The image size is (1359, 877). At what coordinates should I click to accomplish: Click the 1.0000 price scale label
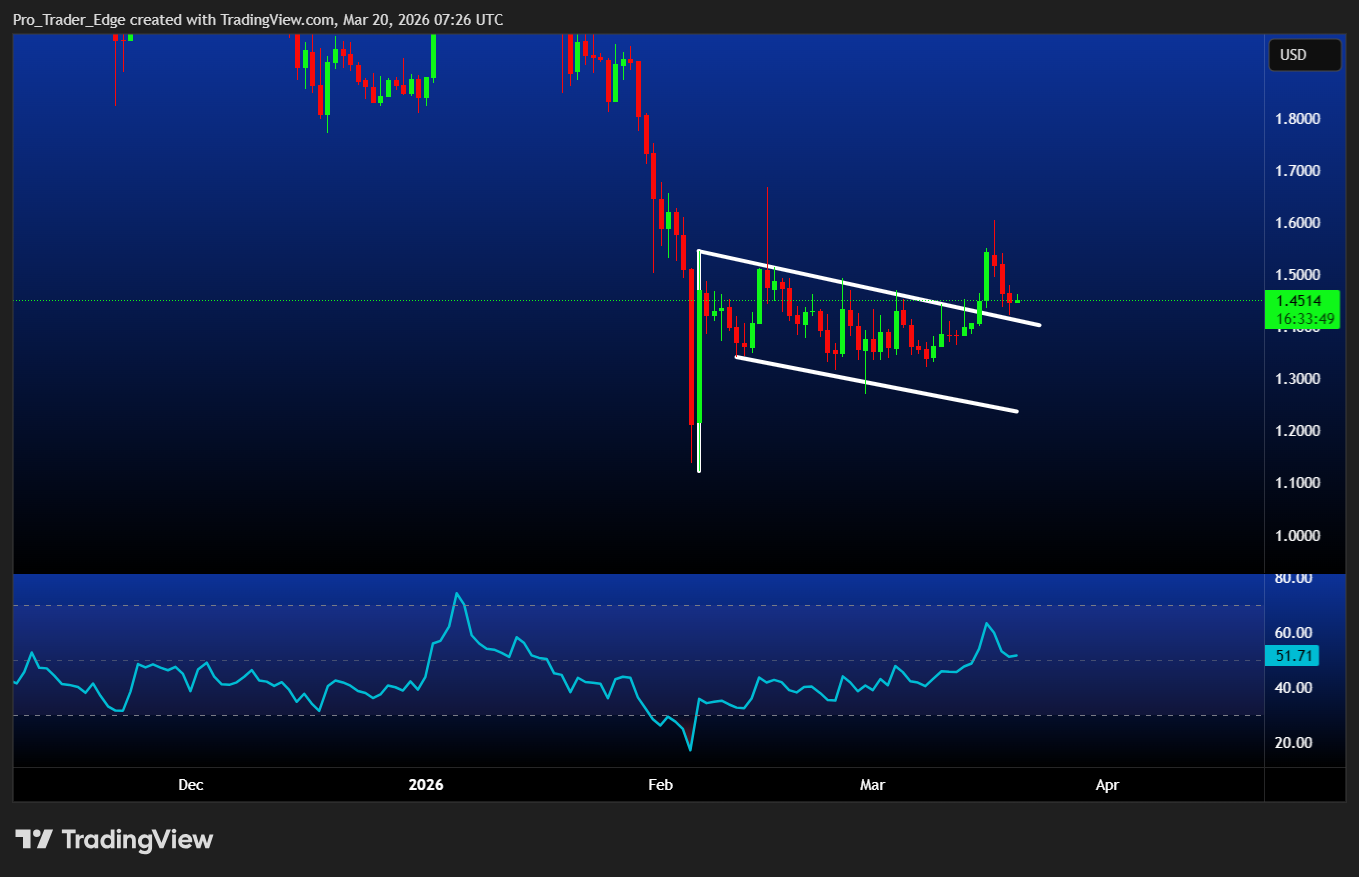click(x=1297, y=535)
